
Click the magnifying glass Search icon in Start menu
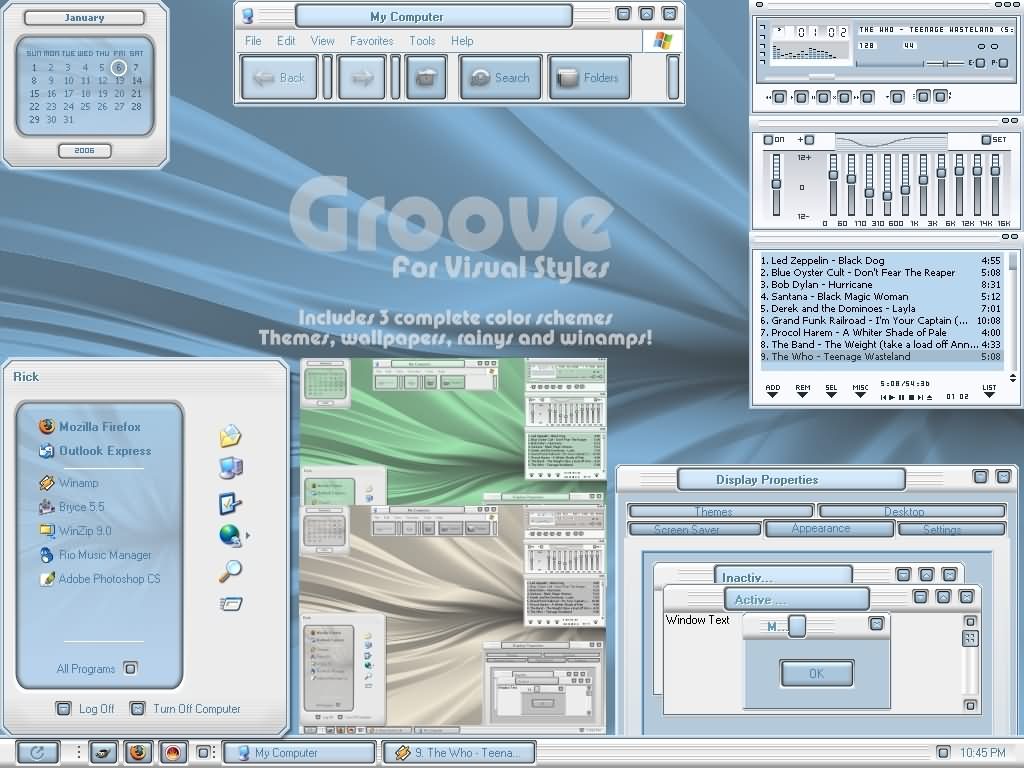pos(230,571)
